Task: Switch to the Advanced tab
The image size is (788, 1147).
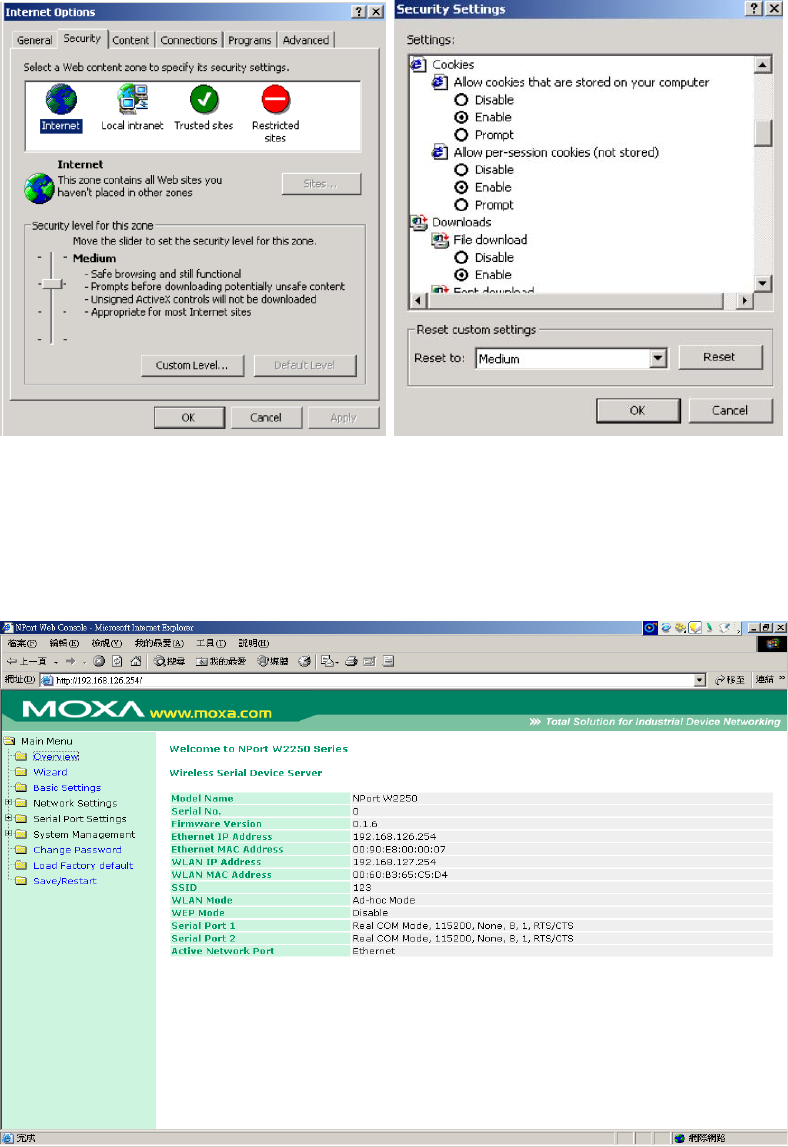Action: coord(306,40)
